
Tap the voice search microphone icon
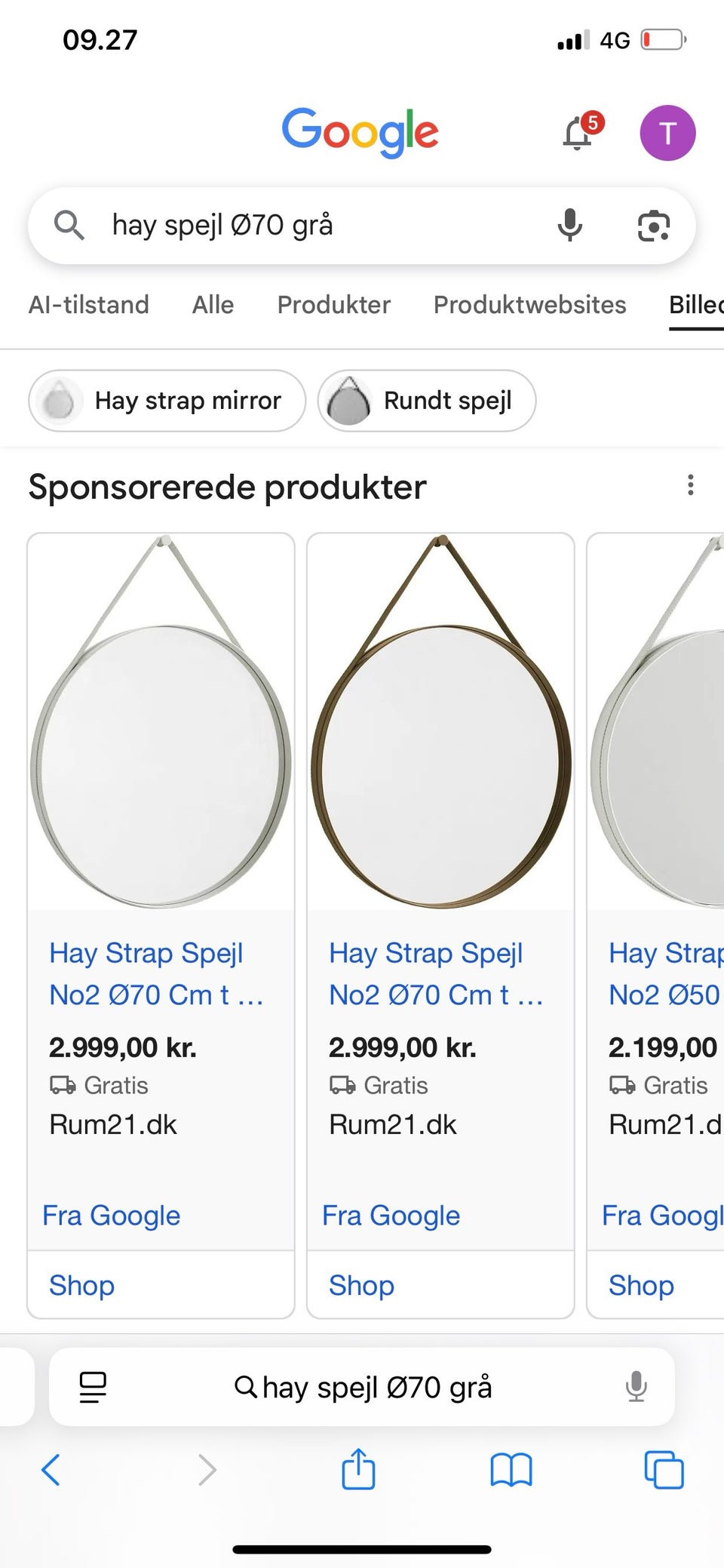569,225
